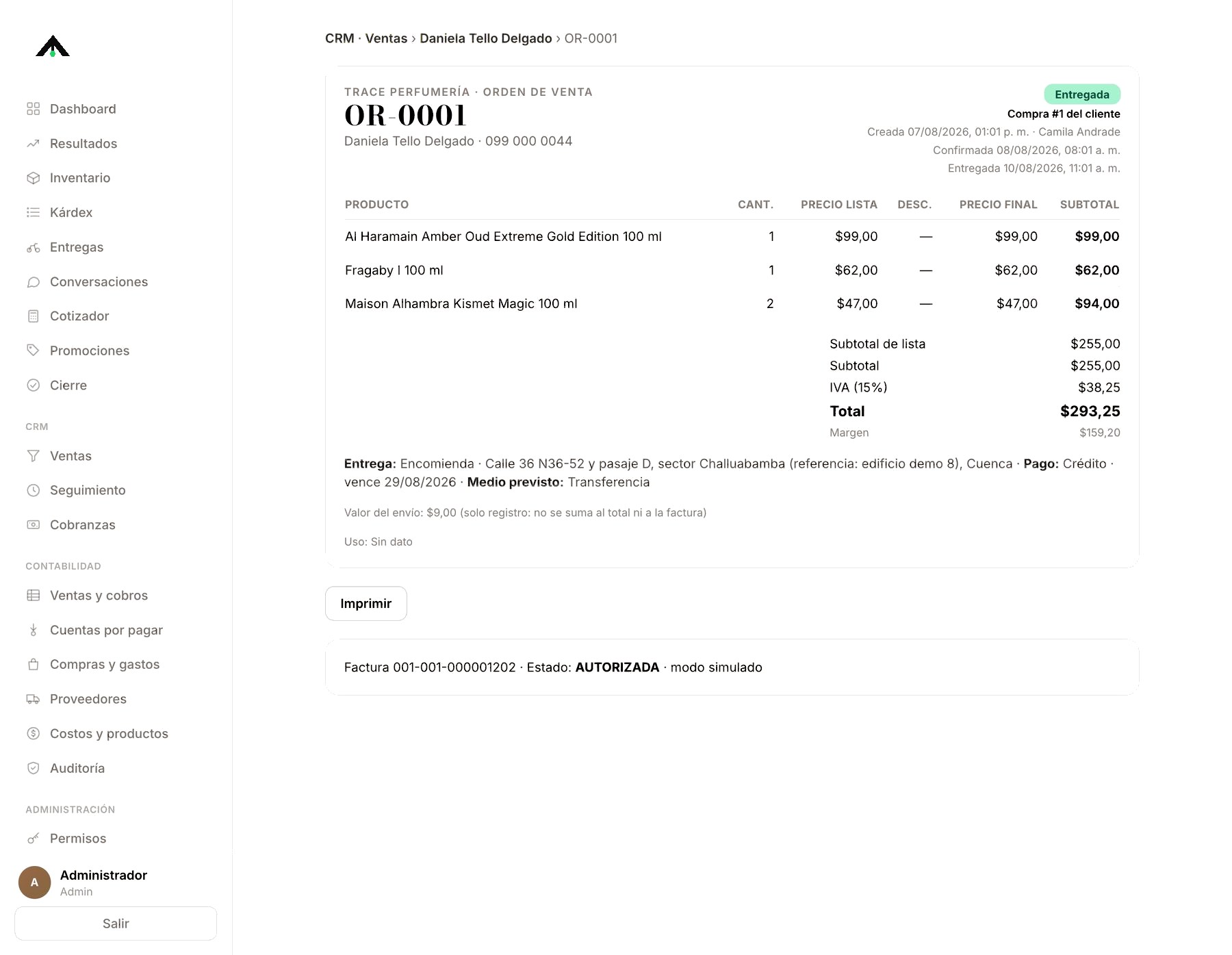Click the Seguimiento clock icon
Screen dimensions: 1232x955
(33, 490)
